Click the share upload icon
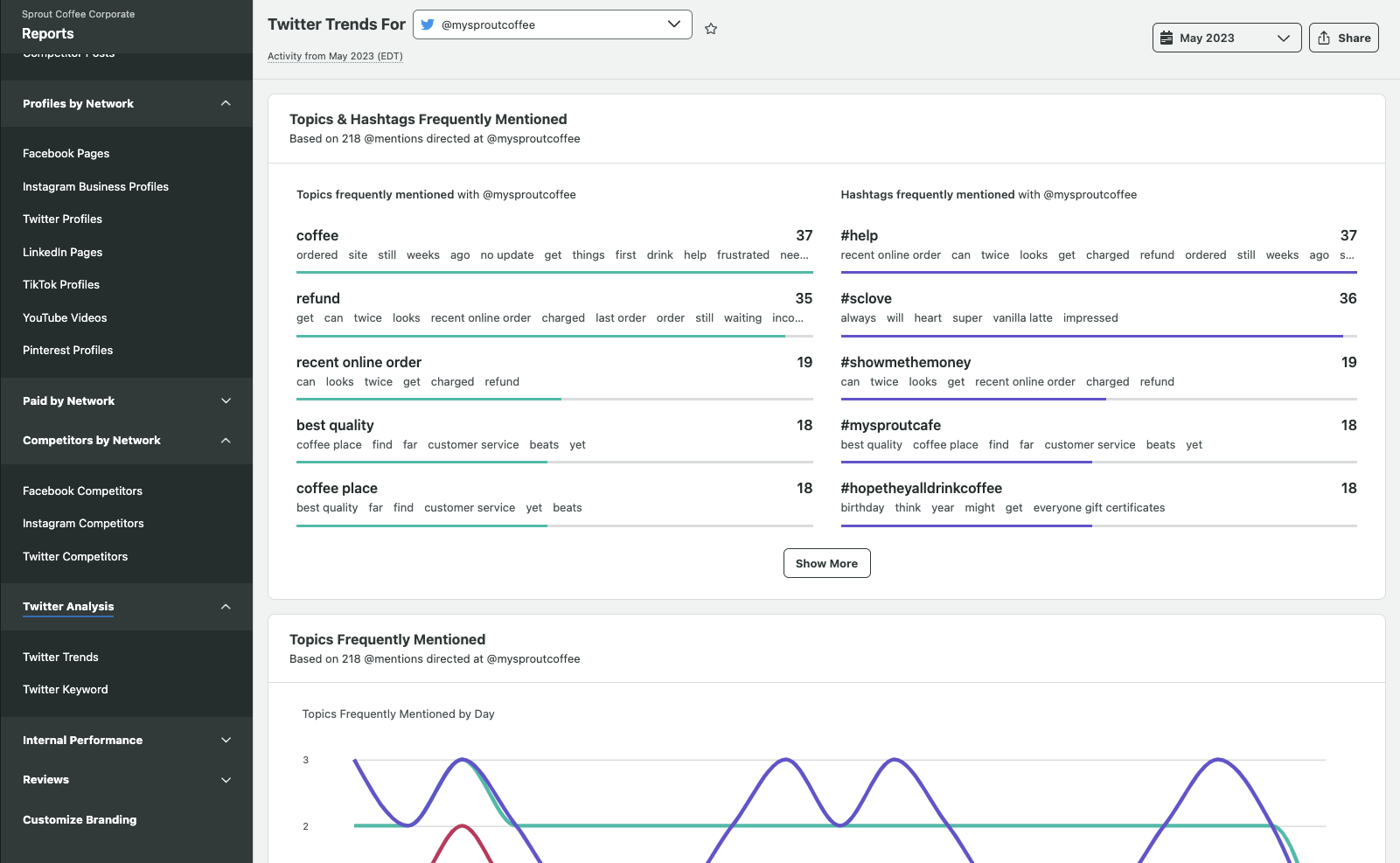1400x863 pixels. [1324, 38]
